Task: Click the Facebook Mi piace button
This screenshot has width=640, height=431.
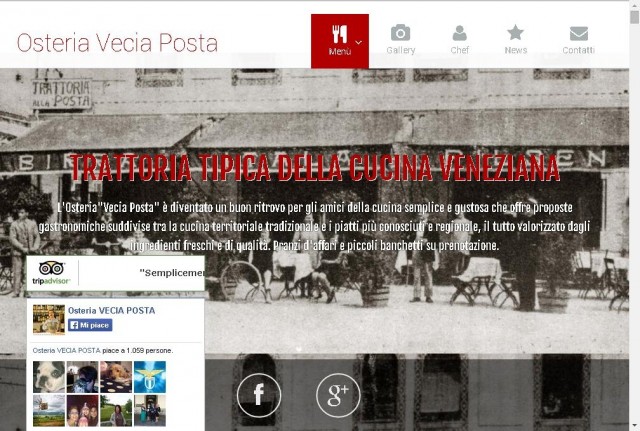Action: (x=90, y=325)
